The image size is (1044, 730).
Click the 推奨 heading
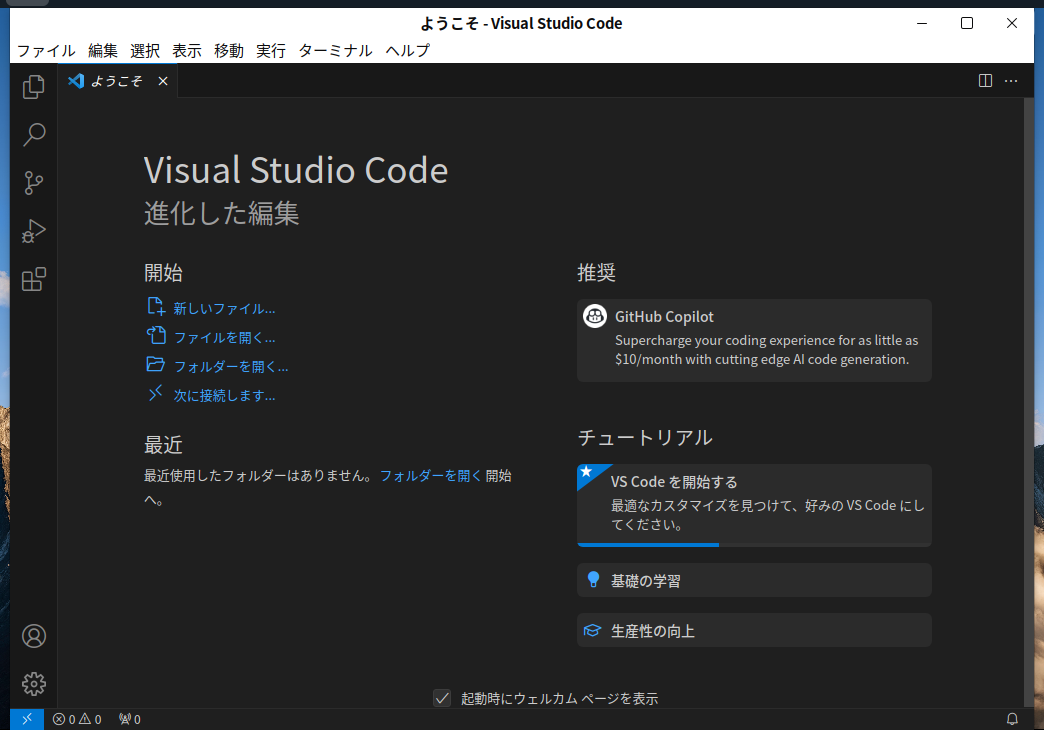tap(597, 272)
